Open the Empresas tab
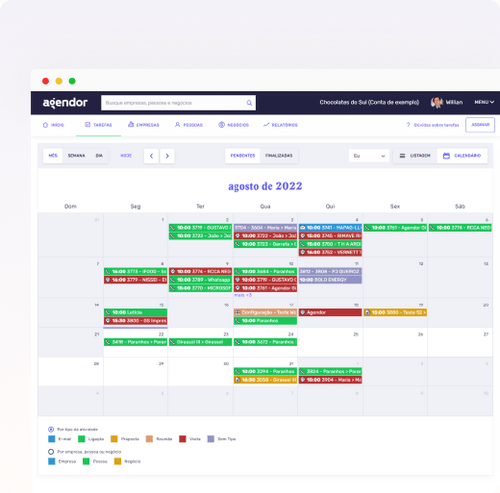 [x=144, y=125]
